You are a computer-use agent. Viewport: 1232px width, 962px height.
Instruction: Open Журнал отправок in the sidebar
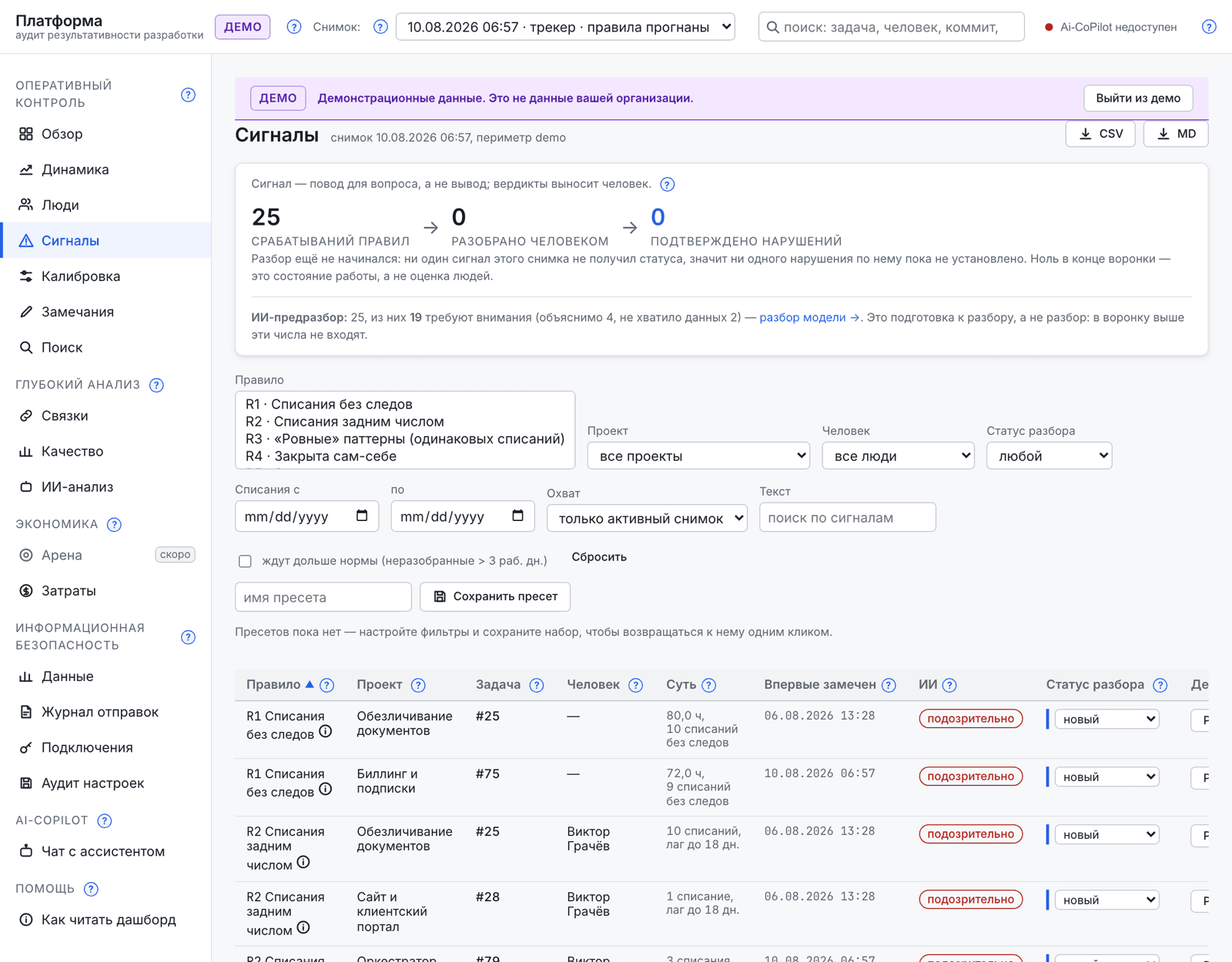pos(105,712)
